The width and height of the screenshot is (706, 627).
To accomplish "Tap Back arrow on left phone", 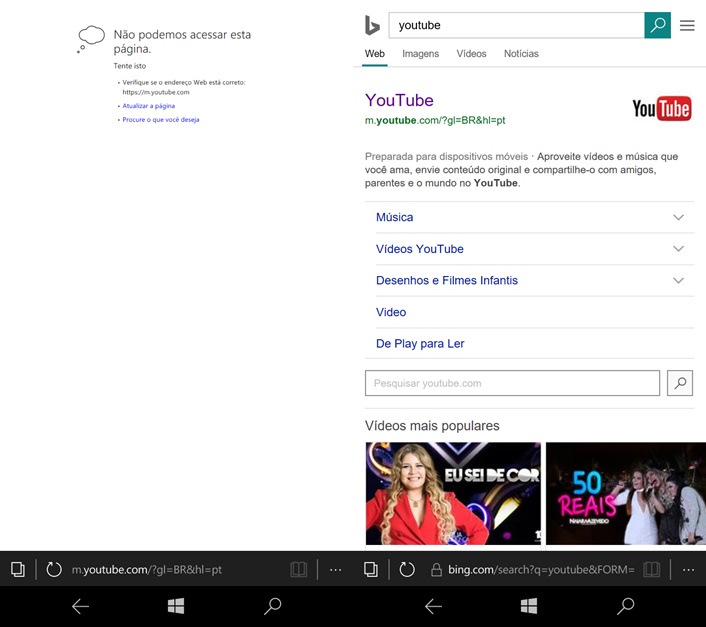I will tap(80, 606).
